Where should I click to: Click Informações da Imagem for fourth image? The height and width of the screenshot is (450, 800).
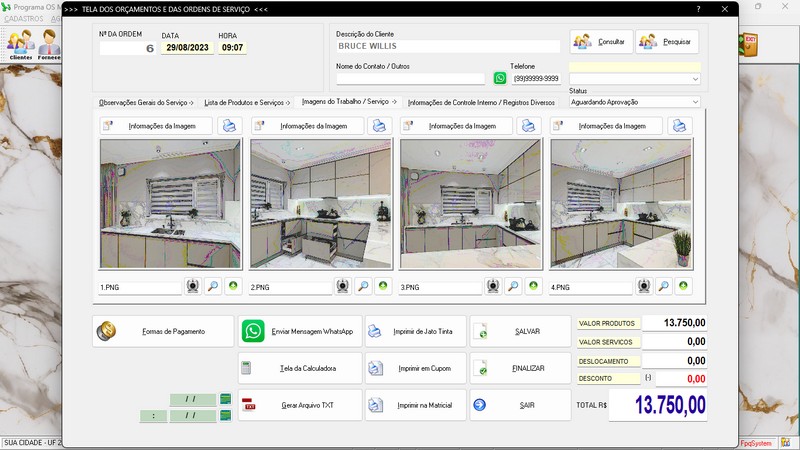coord(606,126)
